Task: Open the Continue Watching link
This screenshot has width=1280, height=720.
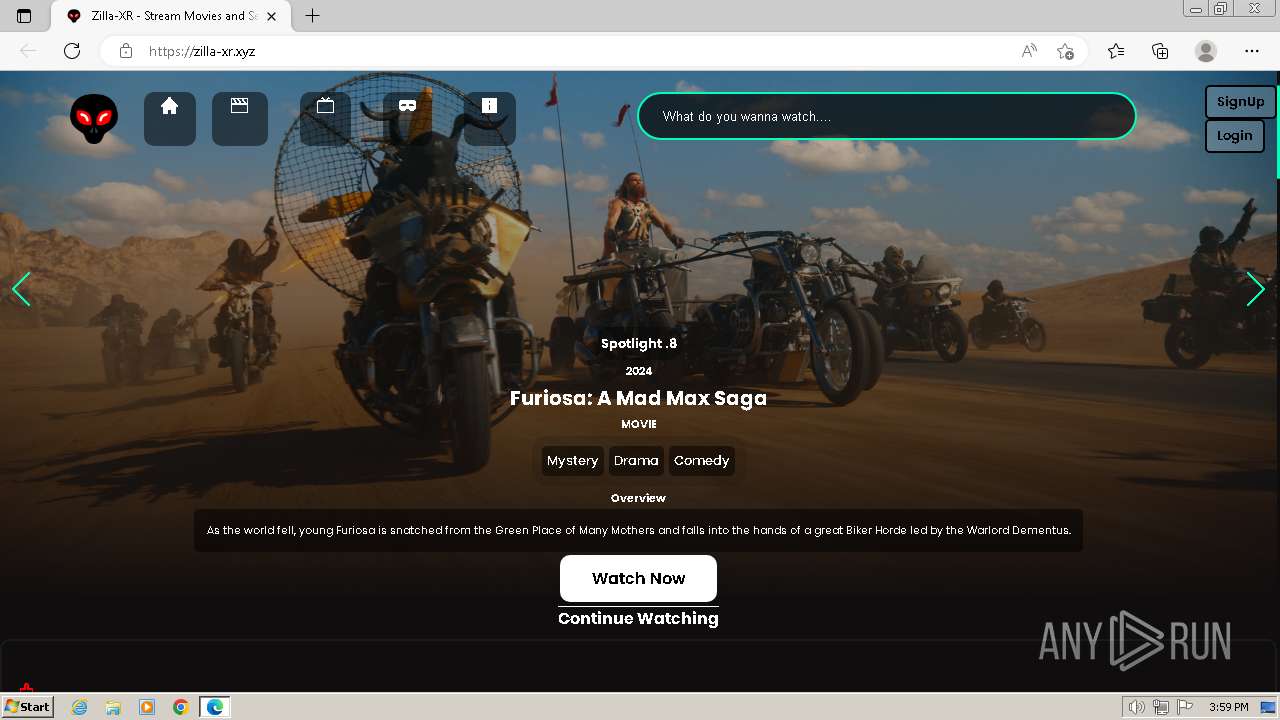Action: (638, 618)
